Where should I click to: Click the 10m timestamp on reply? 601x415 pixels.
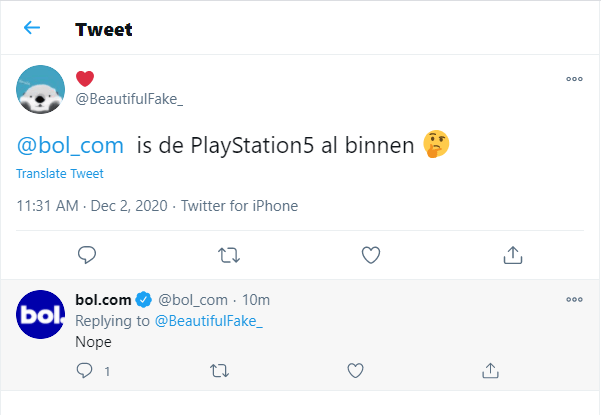[x=257, y=299]
